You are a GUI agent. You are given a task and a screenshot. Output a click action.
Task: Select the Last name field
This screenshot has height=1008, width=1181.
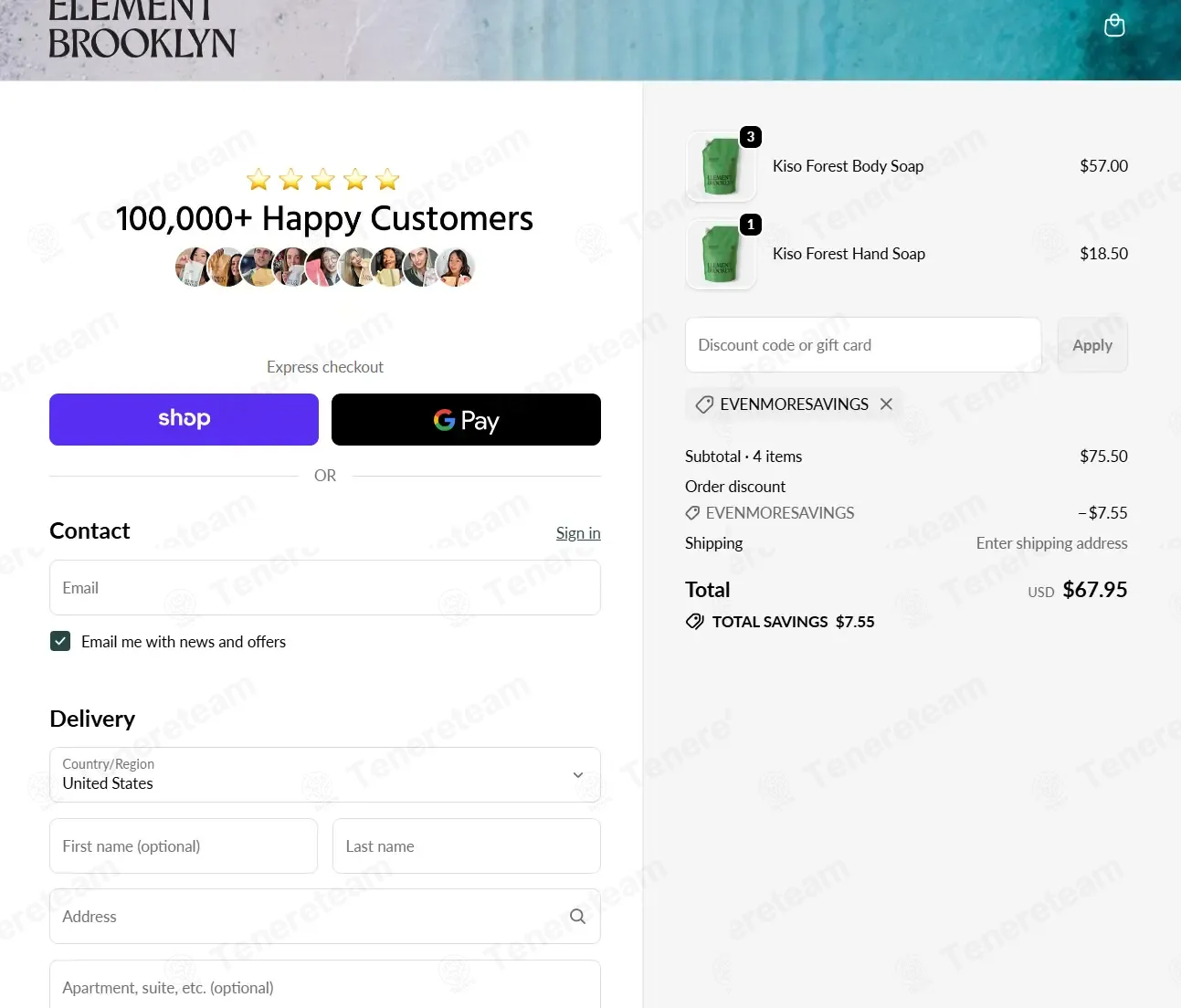466,846
